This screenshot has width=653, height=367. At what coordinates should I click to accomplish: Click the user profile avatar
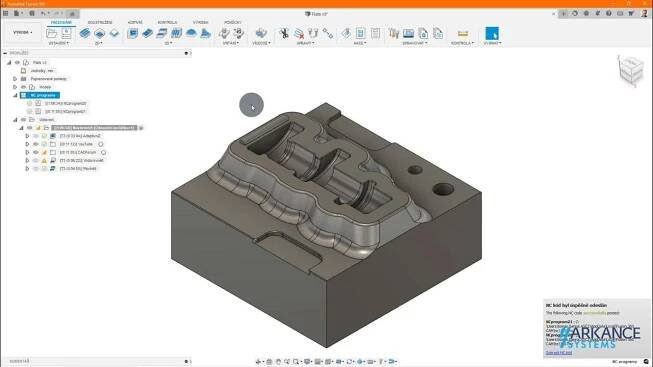pyautogui.click(x=645, y=14)
